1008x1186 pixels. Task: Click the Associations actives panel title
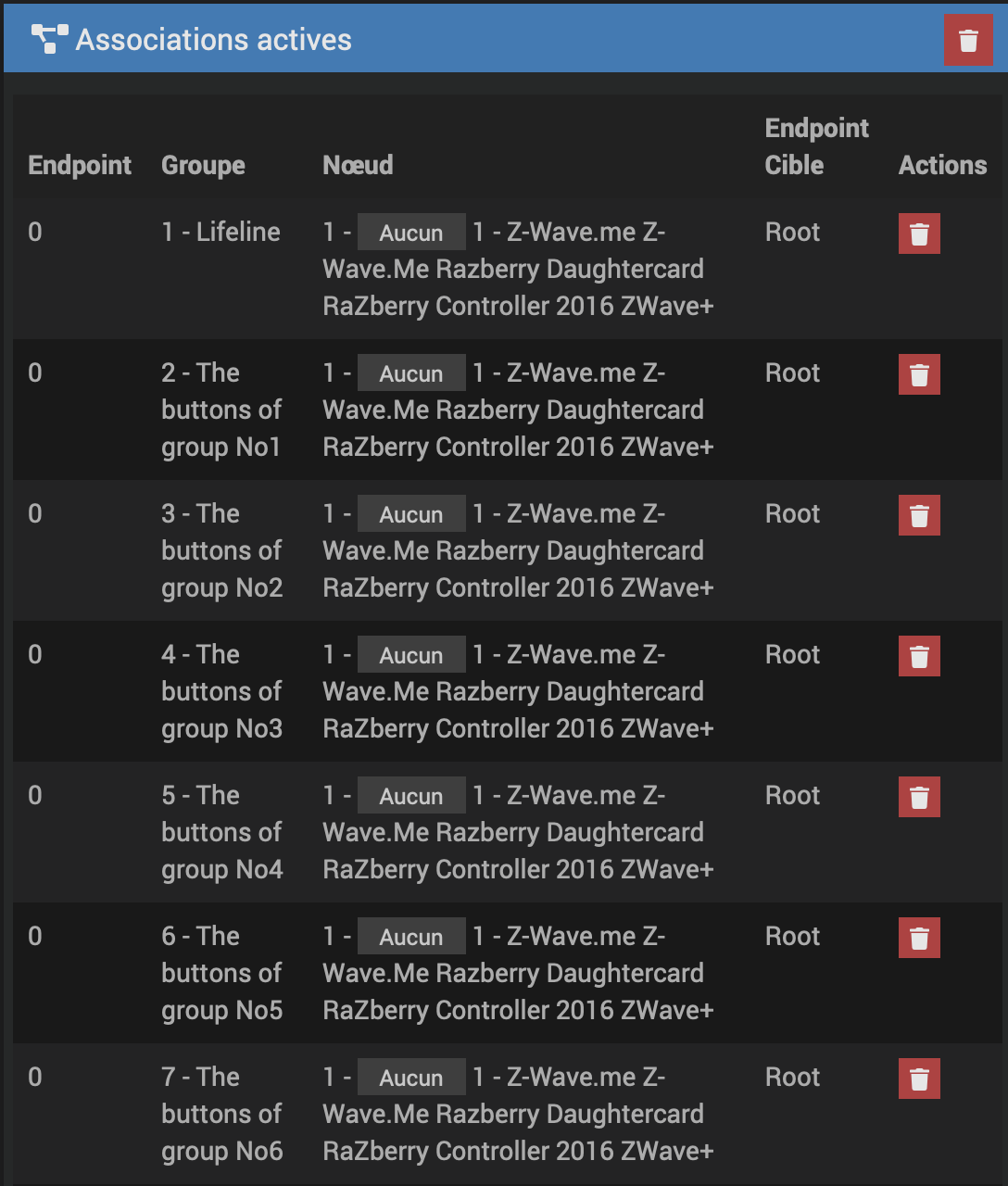[x=213, y=40]
